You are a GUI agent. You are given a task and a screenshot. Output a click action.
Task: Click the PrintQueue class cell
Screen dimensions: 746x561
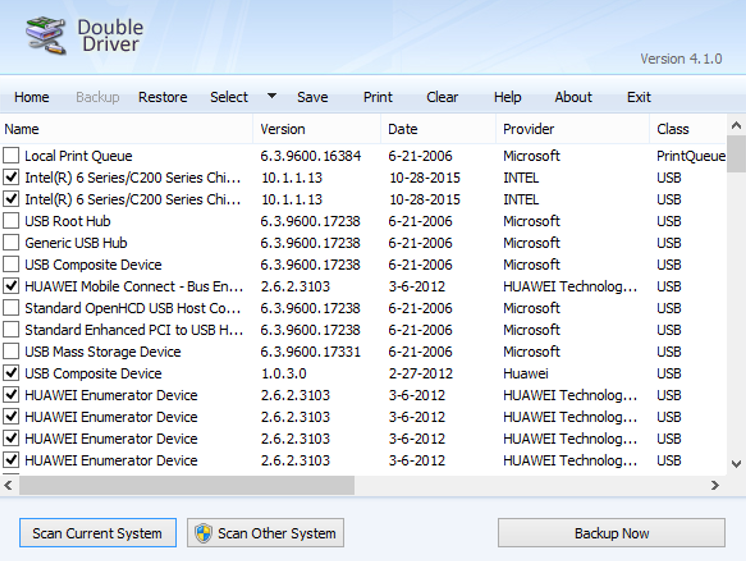[691, 156]
